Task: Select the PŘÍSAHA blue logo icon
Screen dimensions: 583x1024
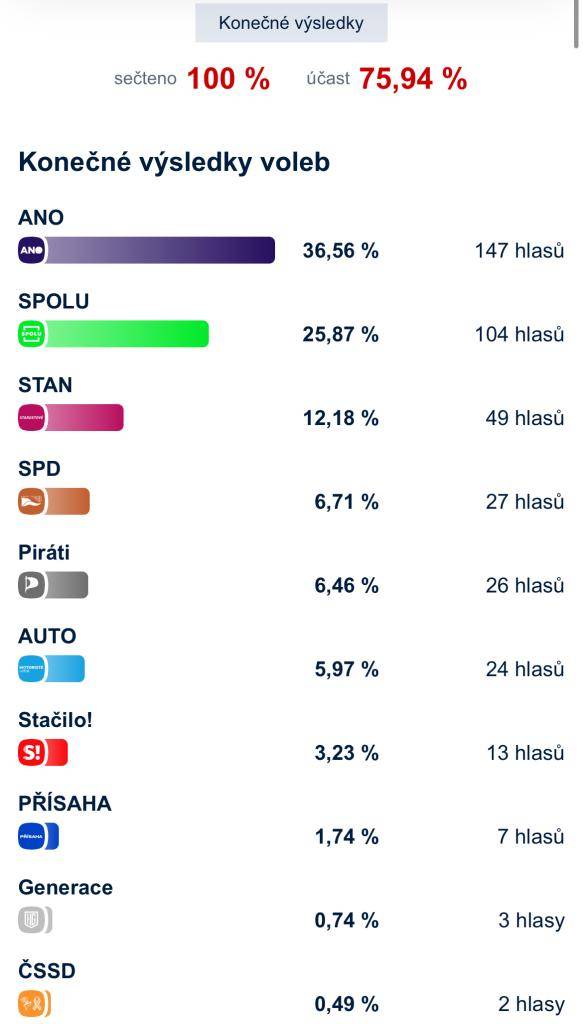Action: click(x=30, y=836)
